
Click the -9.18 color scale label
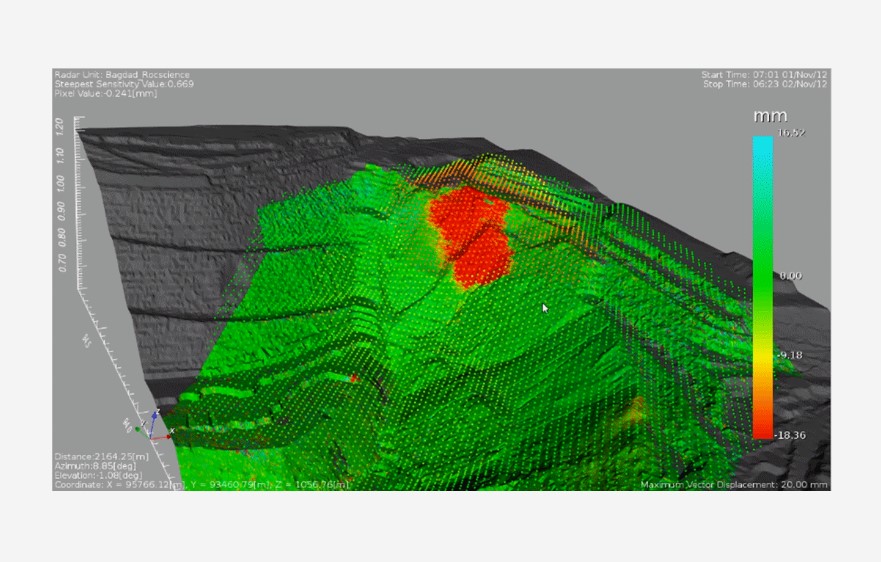pyautogui.click(x=790, y=355)
